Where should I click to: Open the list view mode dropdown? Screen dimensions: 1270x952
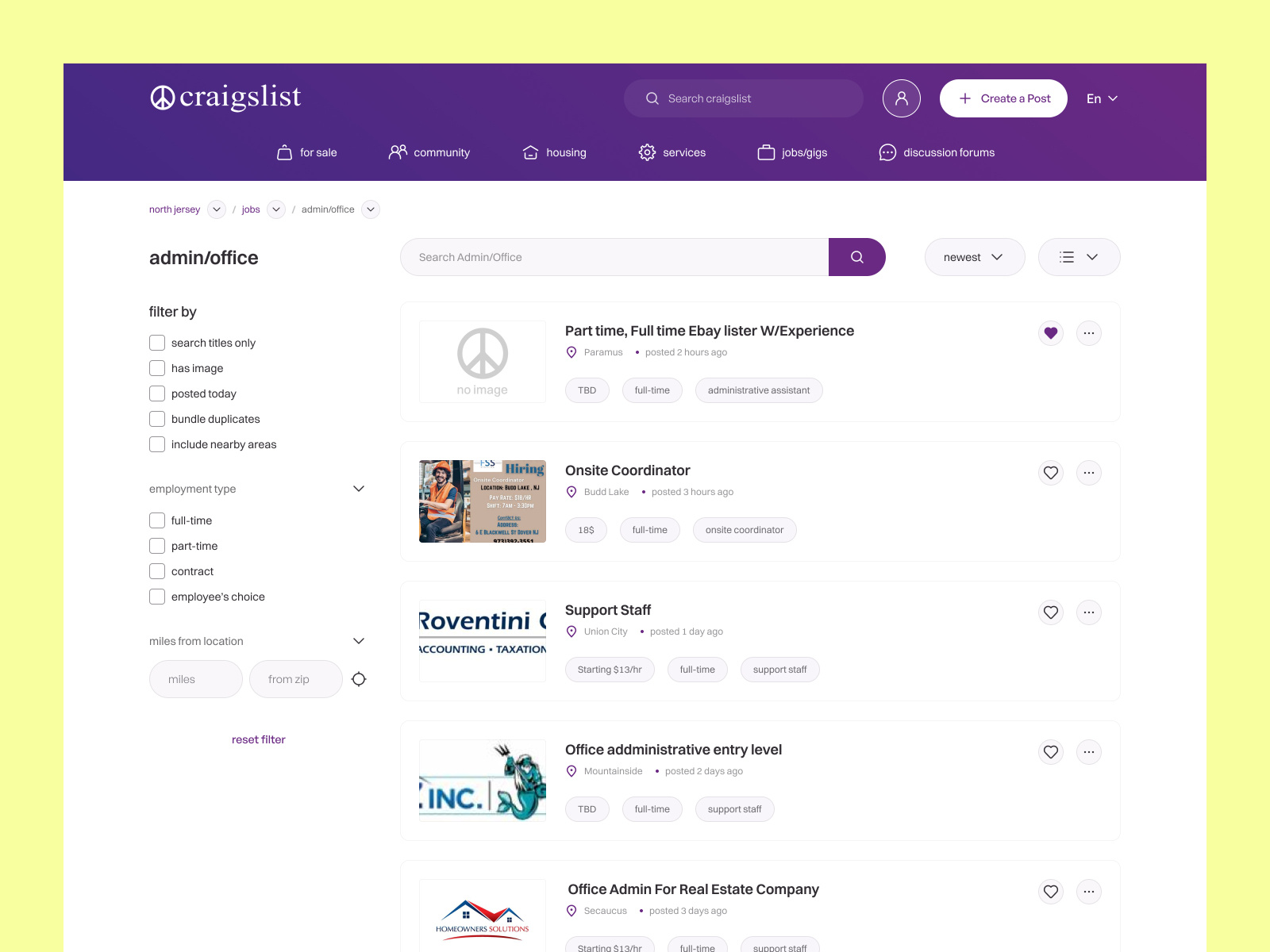pos(1079,257)
